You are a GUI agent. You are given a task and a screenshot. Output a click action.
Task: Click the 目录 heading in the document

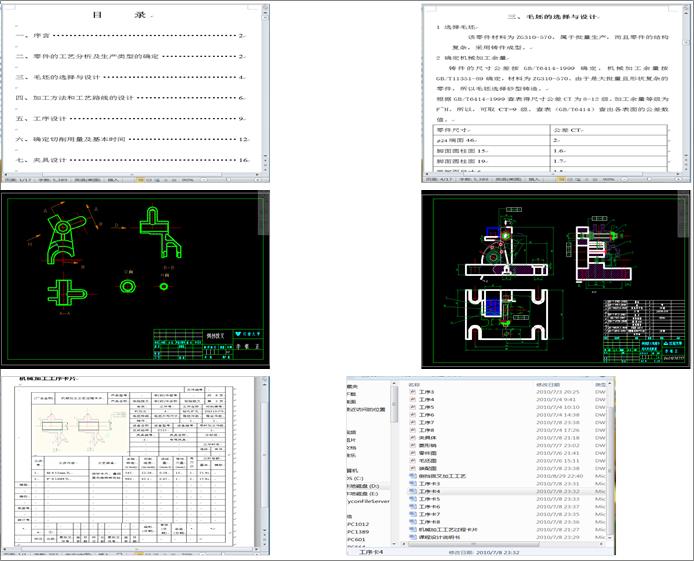tap(120, 15)
